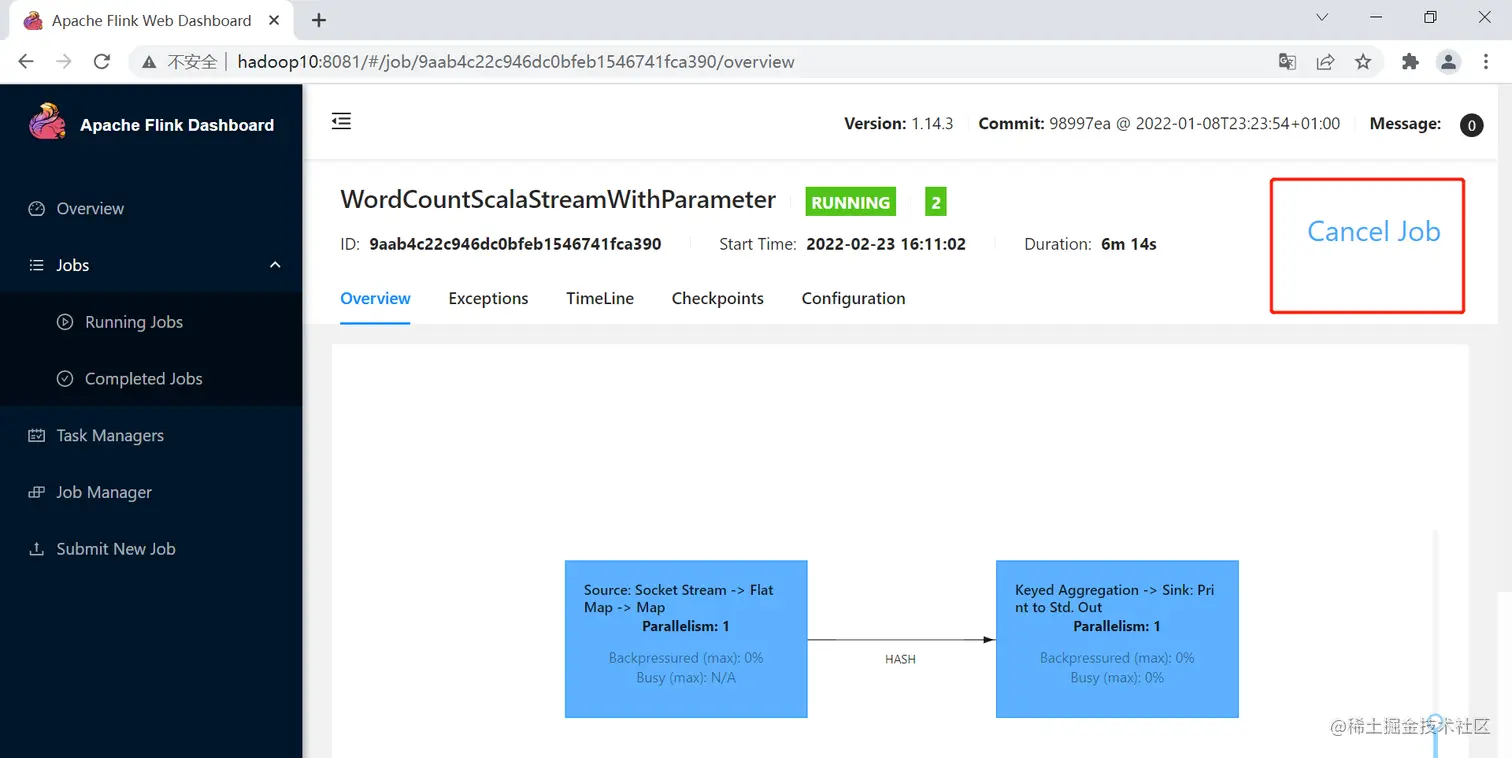1512x758 pixels.
Task: Share this page using the share icon
Action: click(1325, 62)
